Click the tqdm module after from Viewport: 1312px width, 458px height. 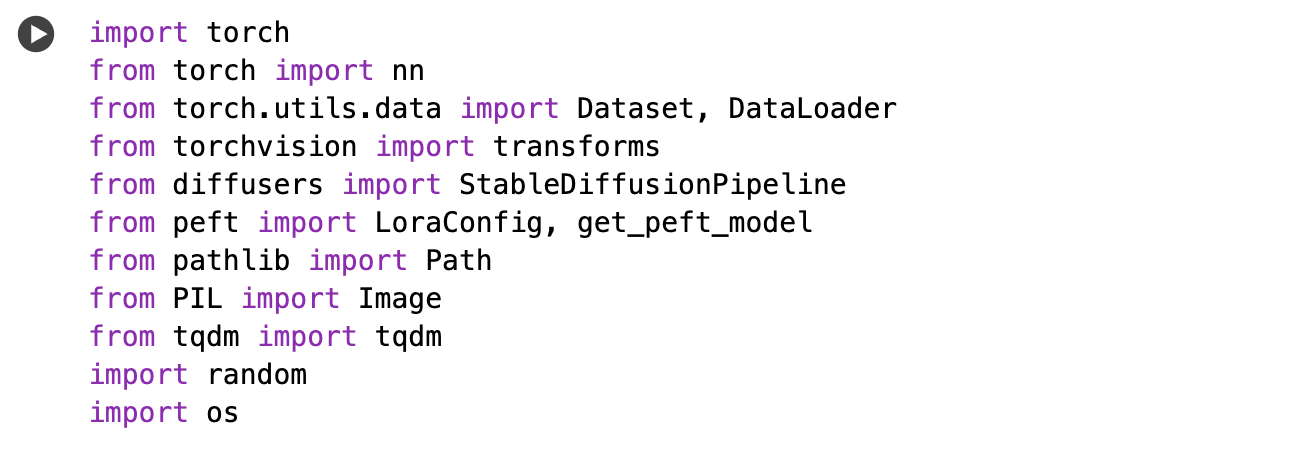click(206, 337)
